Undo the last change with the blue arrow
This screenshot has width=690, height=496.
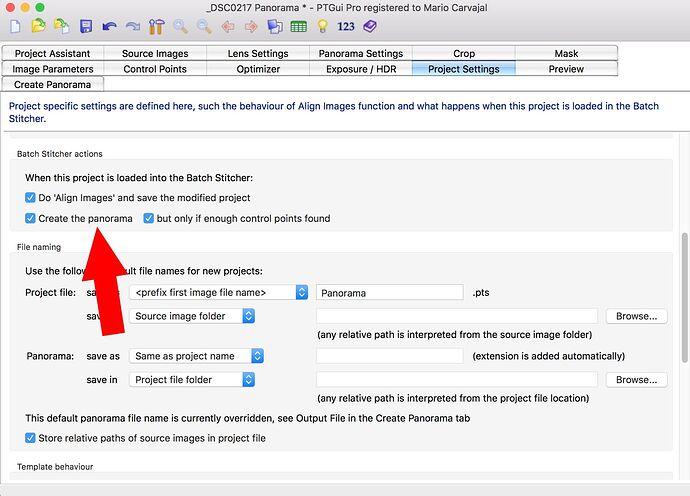click(109, 27)
